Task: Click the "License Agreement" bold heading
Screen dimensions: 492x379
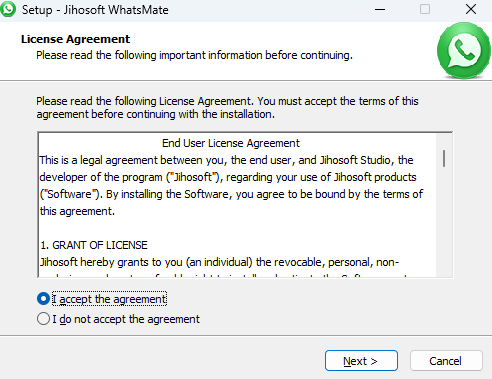Action: tap(75, 39)
